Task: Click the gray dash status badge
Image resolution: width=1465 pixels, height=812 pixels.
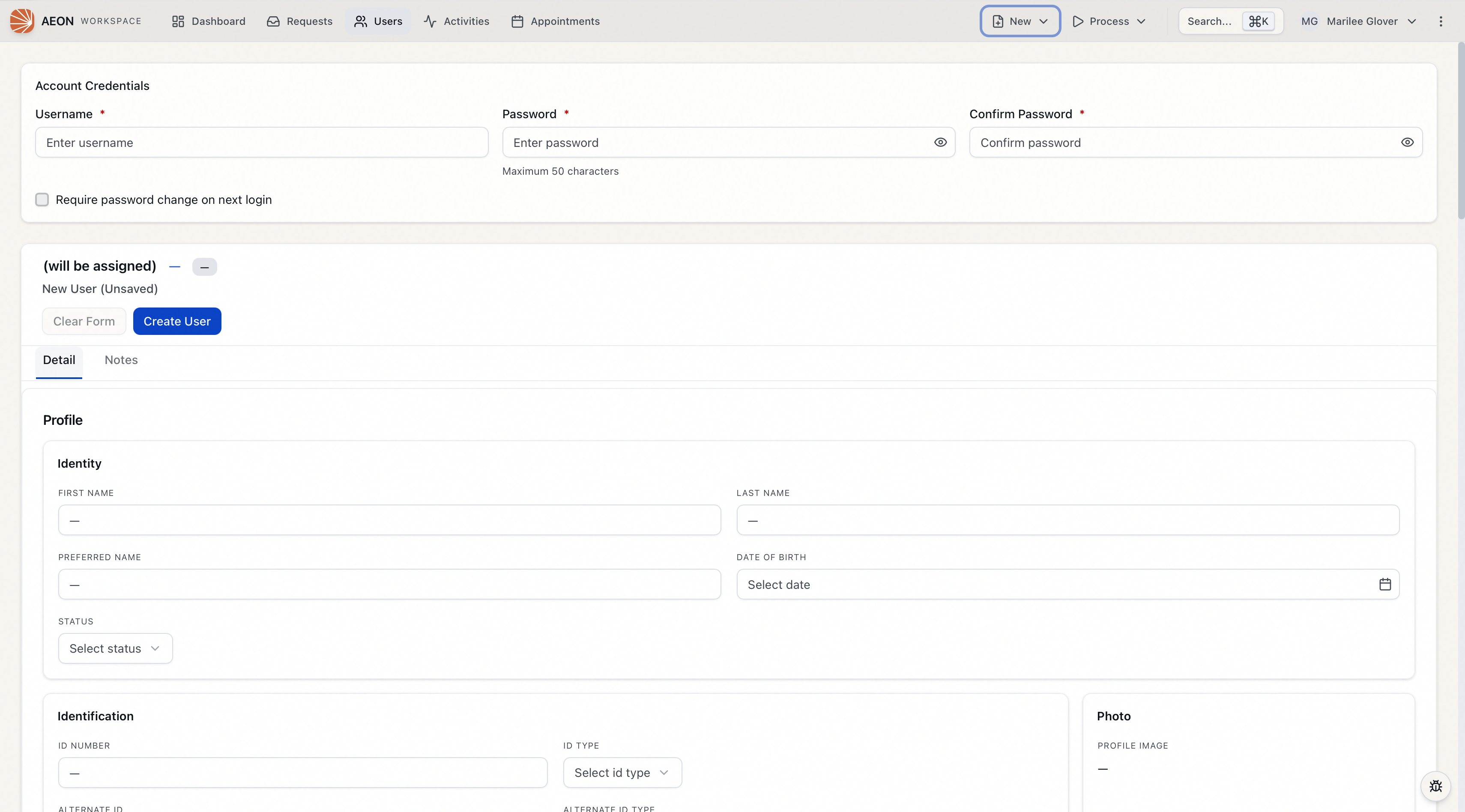Action: tap(205, 267)
